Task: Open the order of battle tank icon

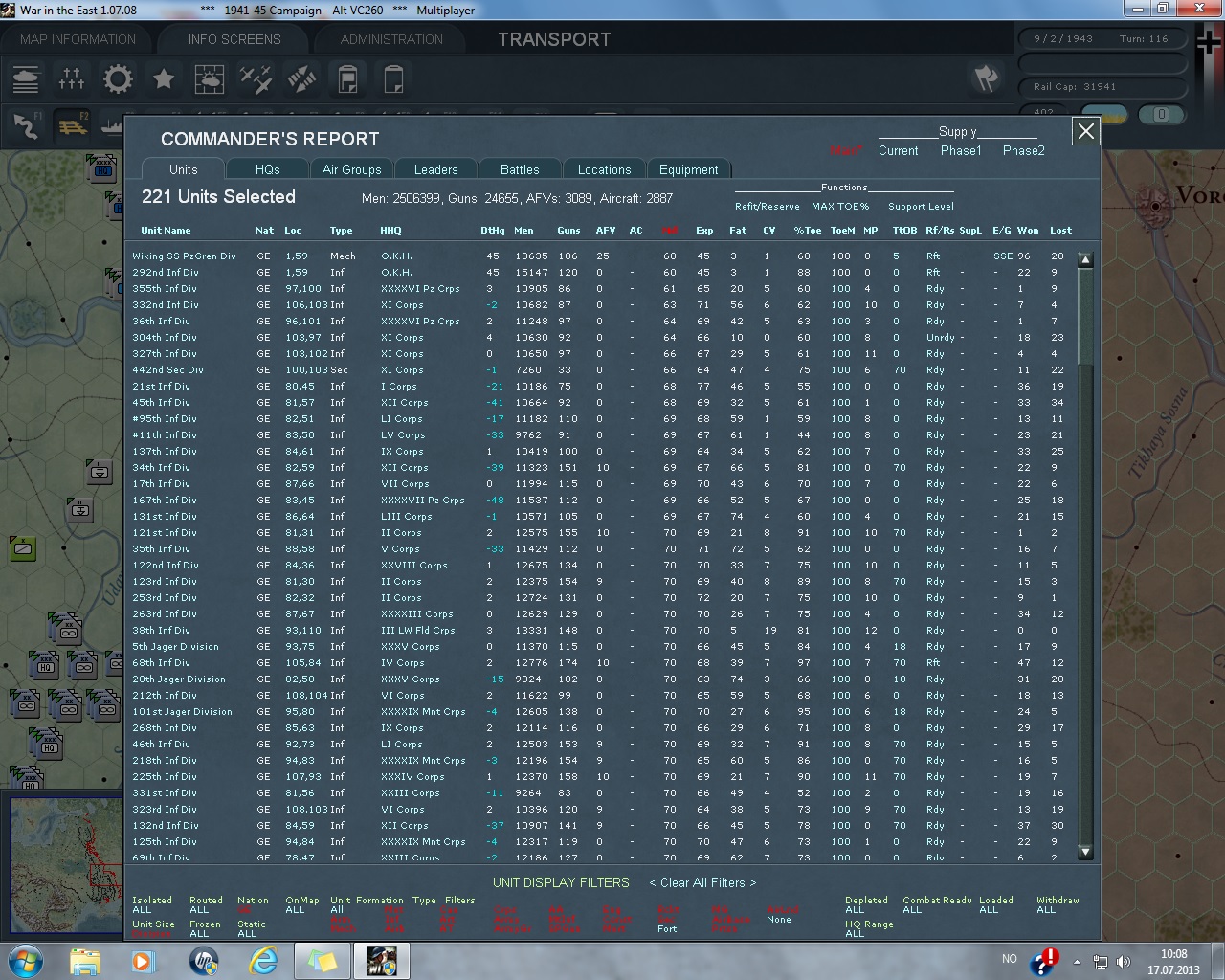Action: [x=26, y=78]
